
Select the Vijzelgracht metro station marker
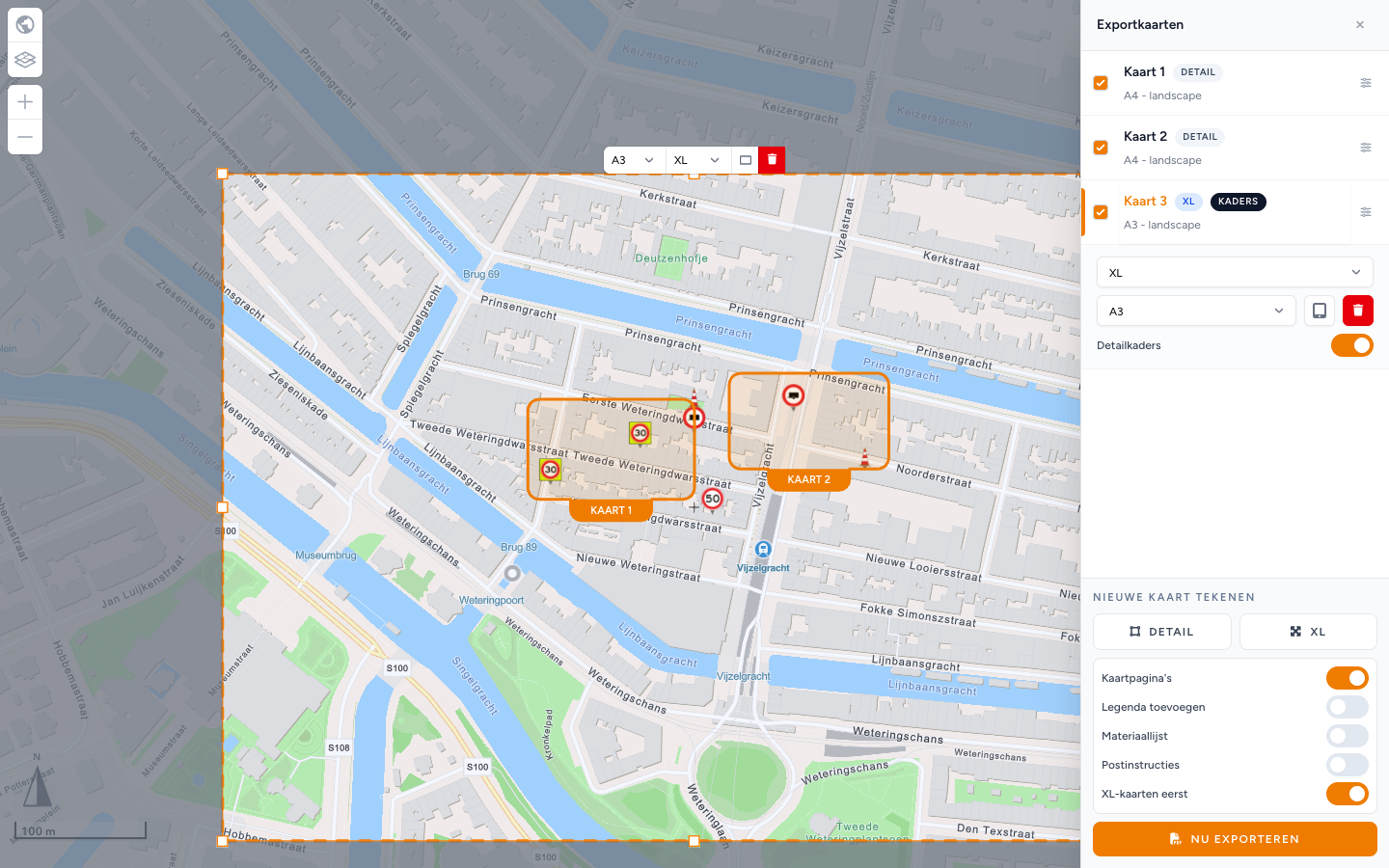763,550
